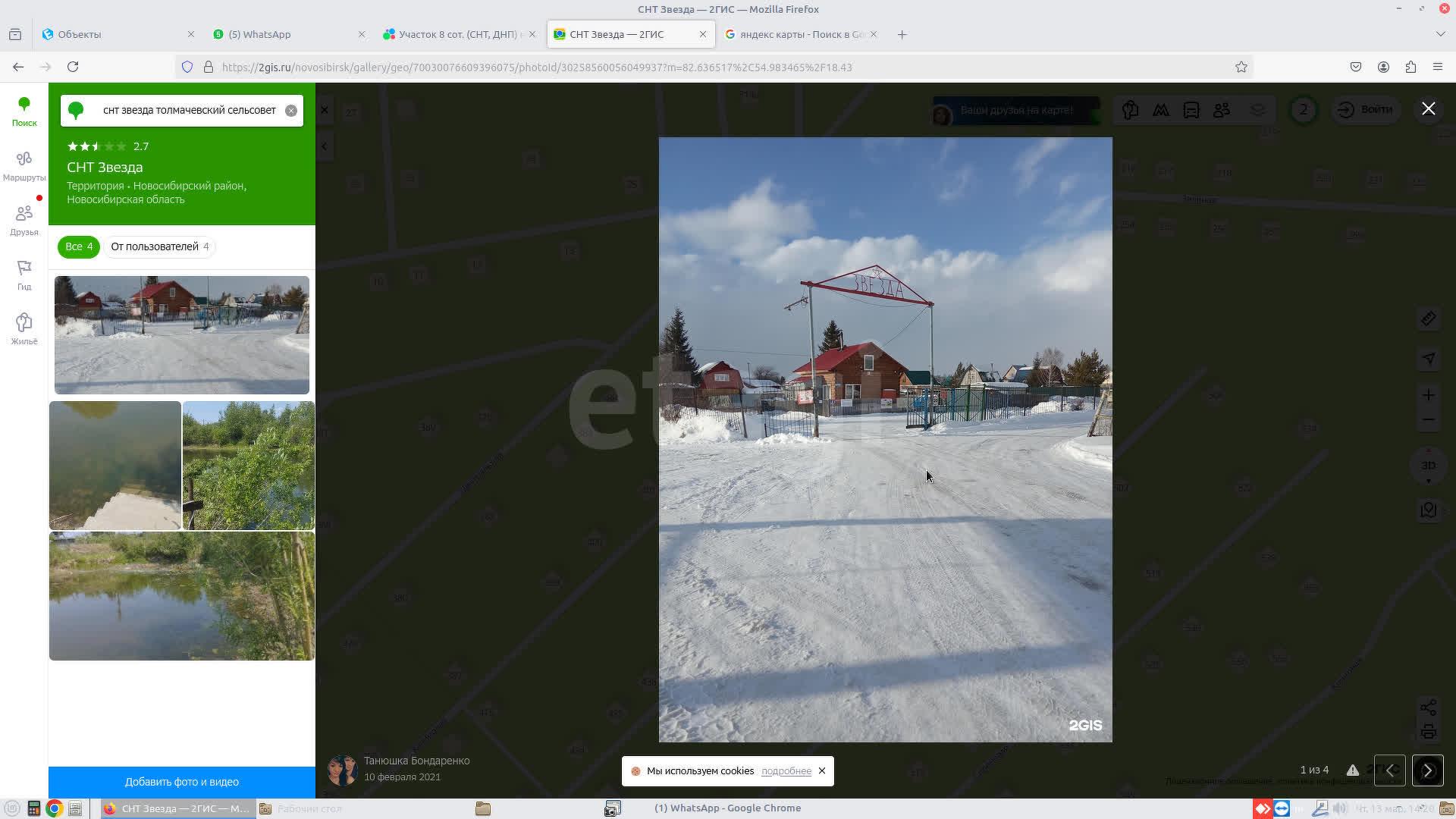Open the подробнее cookies link
The image size is (1456, 819).
click(786, 771)
